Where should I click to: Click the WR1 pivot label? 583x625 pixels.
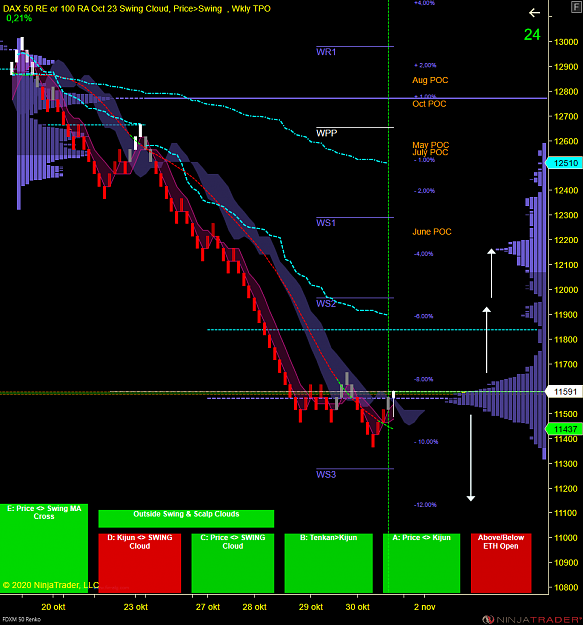tap(326, 52)
